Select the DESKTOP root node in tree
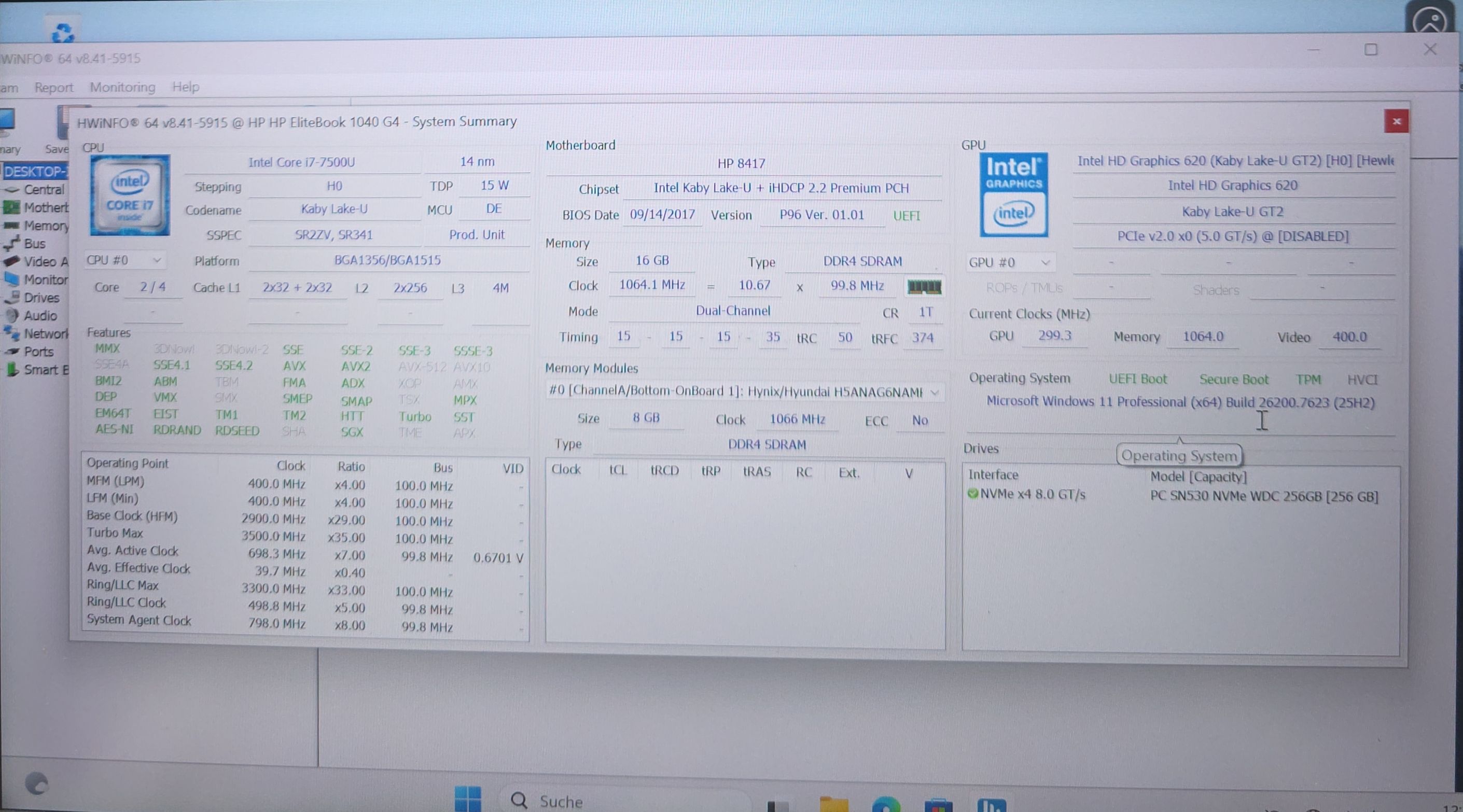This screenshot has height=812, width=1463. (x=35, y=171)
